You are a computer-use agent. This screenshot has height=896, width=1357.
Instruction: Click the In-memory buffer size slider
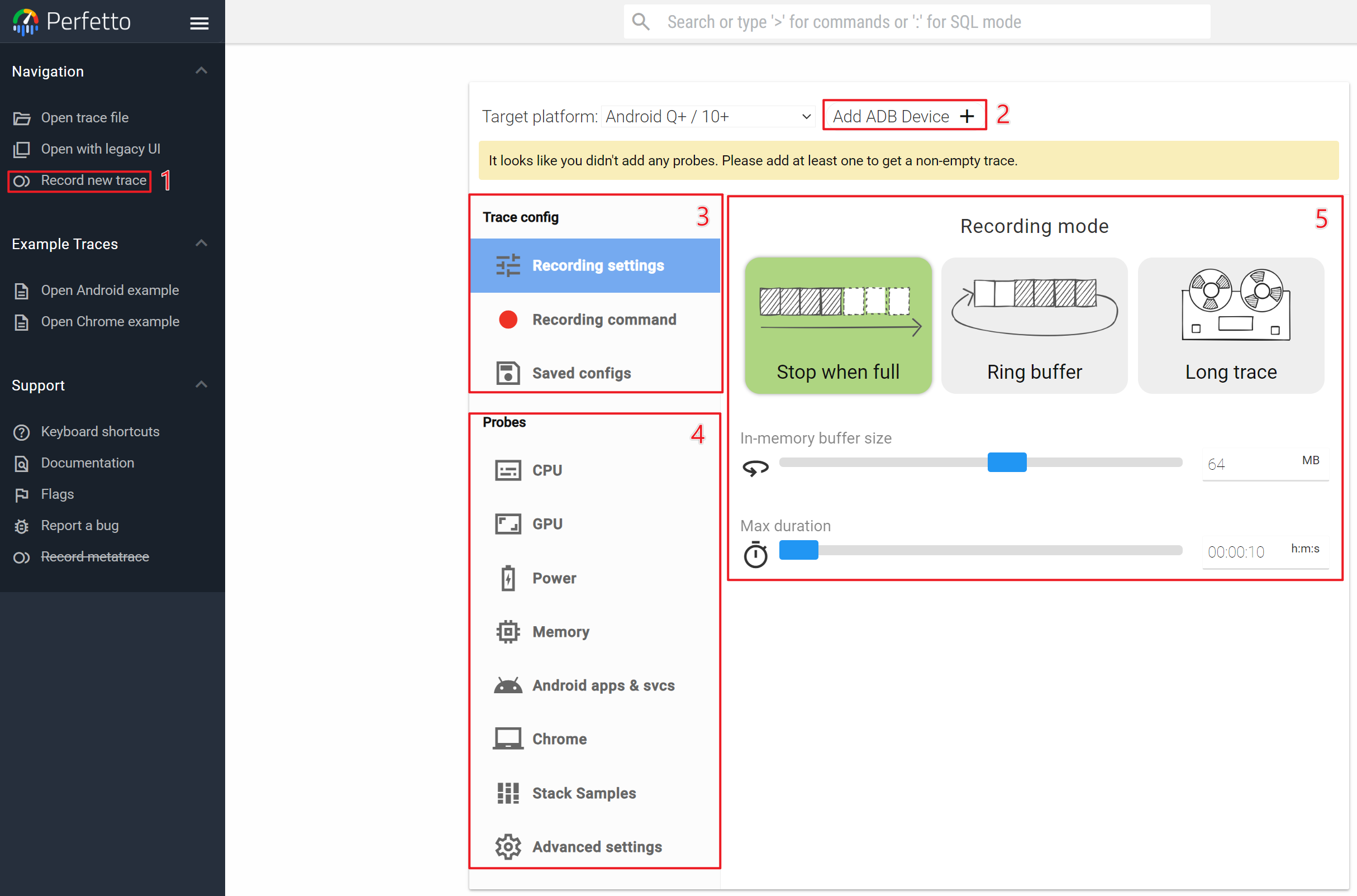980,463
